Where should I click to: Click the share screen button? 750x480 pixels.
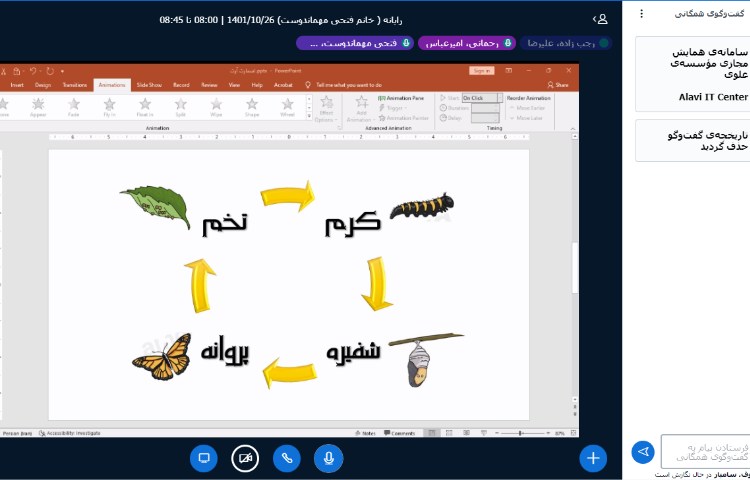(x=204, y=458)
